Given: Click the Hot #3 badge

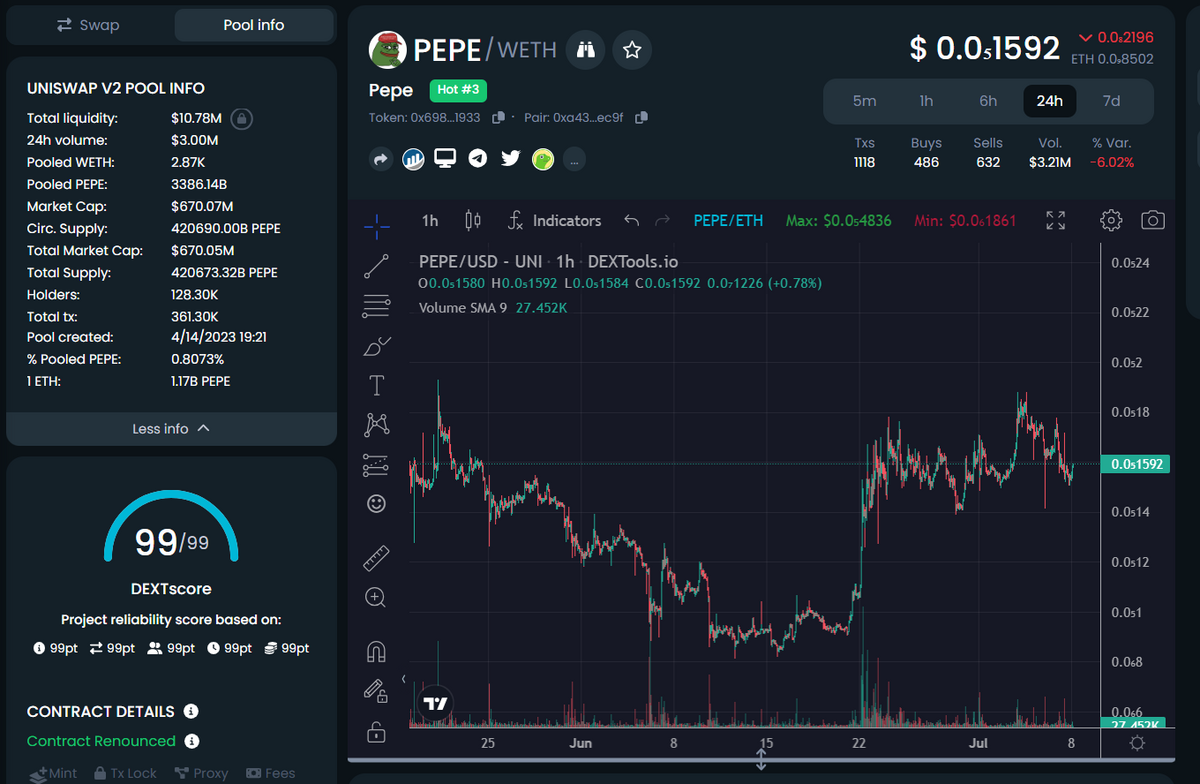Looking at the screenshot, I should pyautogui.click(x=458, y=90).
